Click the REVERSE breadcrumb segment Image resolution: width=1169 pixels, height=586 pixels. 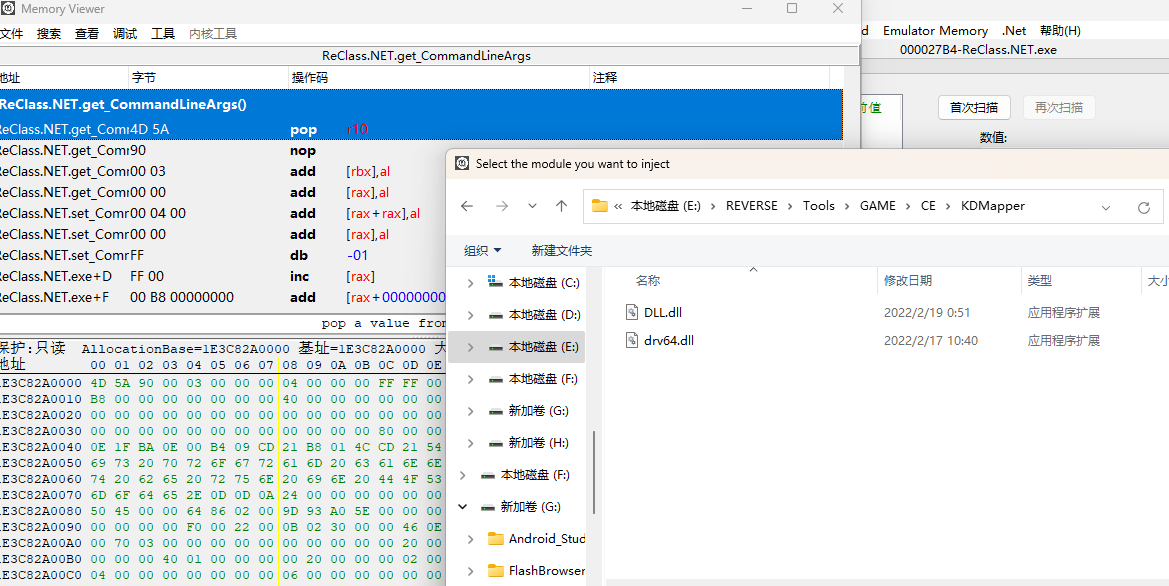point(752,206)
